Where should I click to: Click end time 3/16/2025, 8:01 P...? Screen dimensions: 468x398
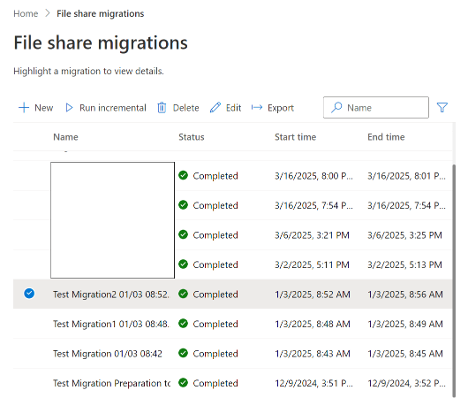(x=406, y=176)
